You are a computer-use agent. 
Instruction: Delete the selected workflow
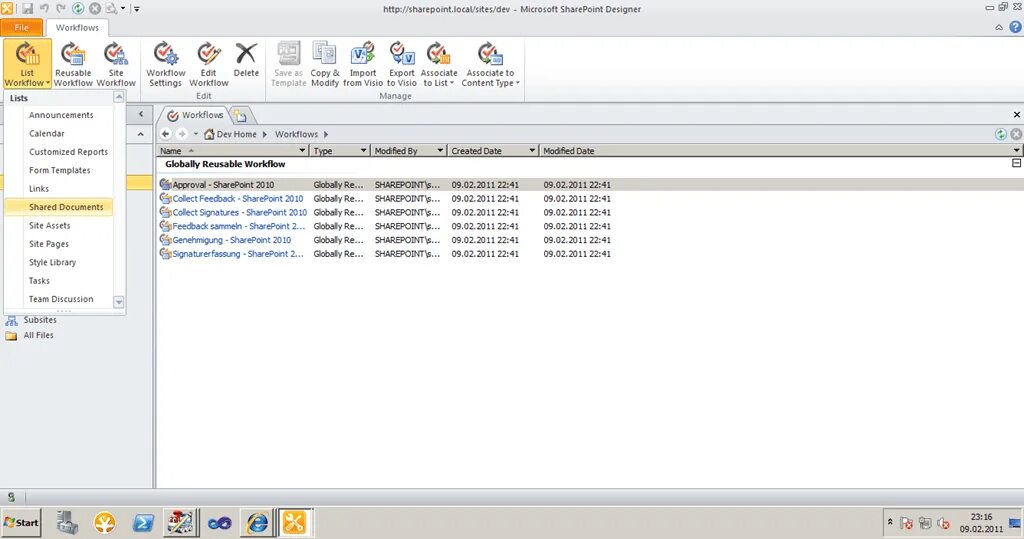point(246,60)
